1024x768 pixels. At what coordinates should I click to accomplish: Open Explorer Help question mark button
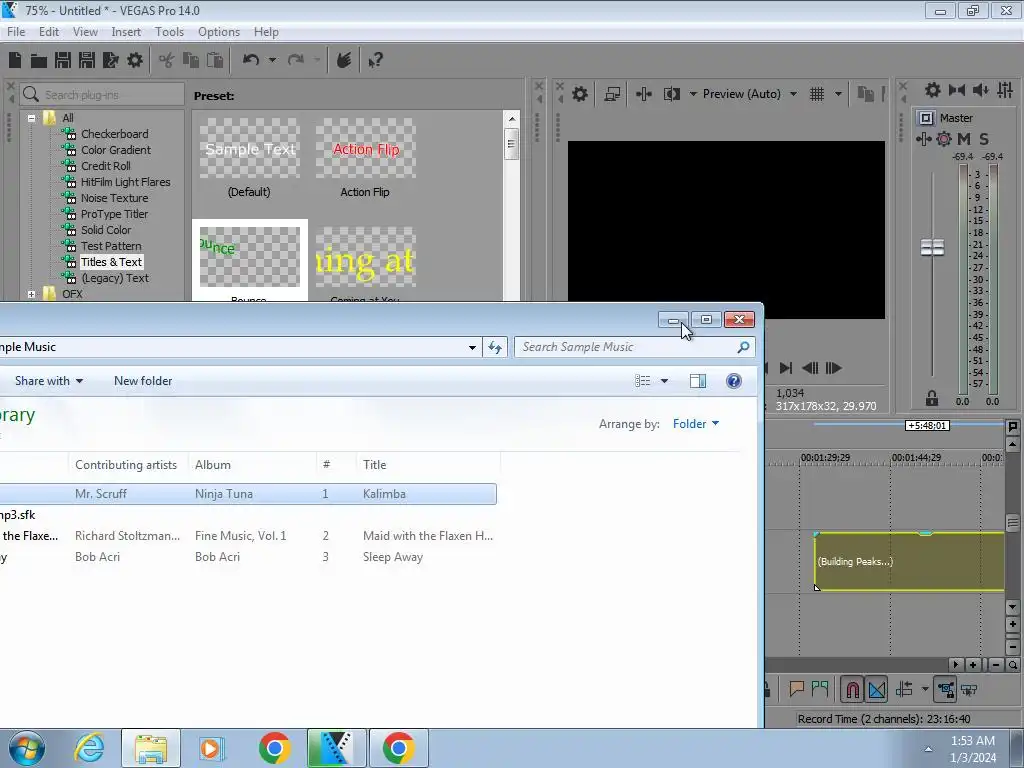[x=733, y=381]
